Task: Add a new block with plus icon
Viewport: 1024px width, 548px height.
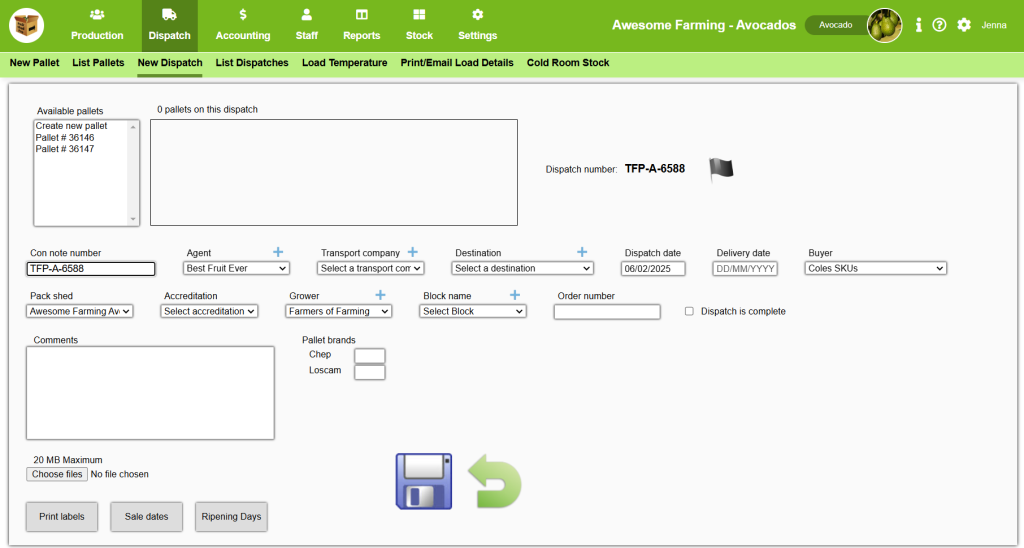Action: coord(515,295)
